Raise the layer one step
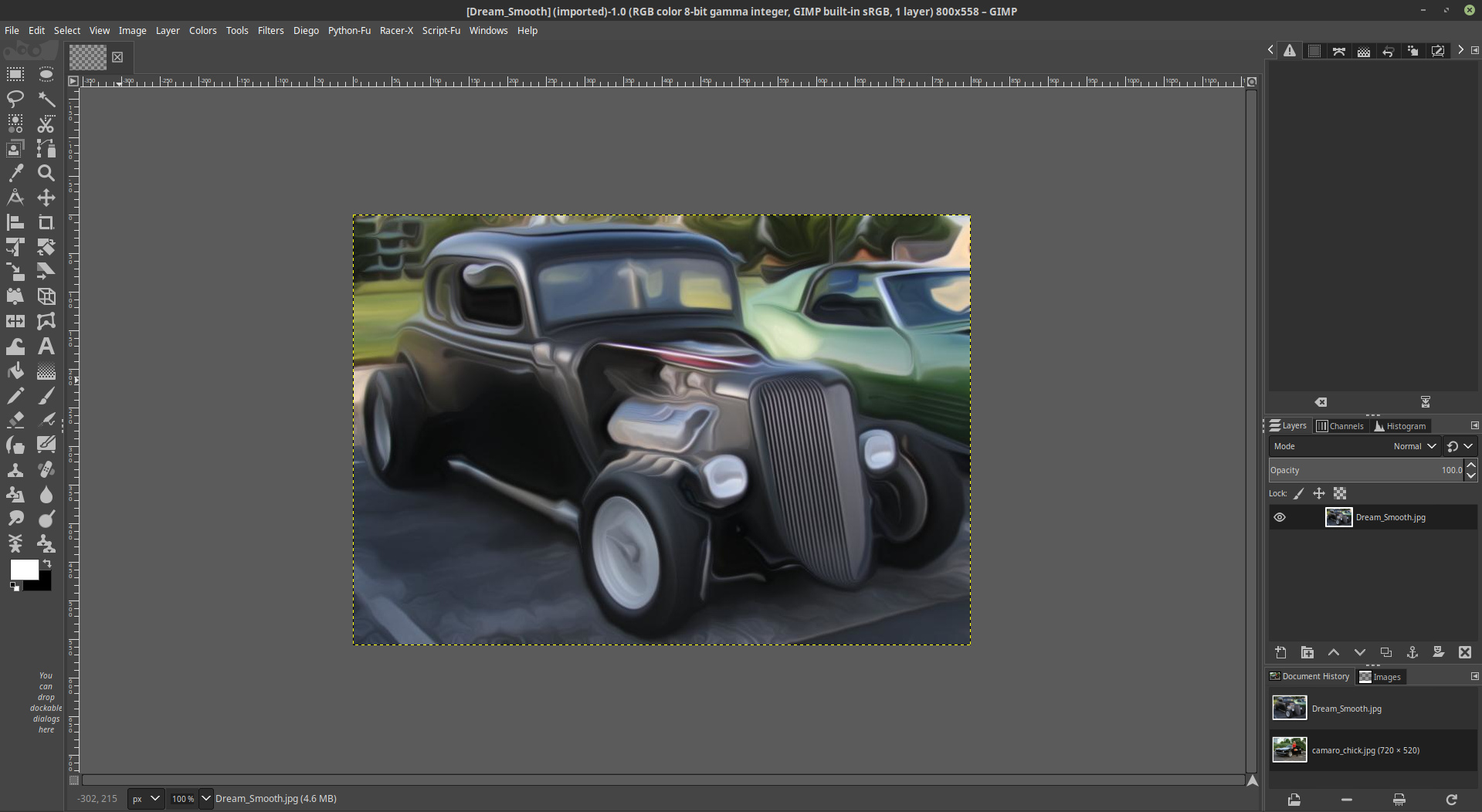The height and width of the screenshot is (812, 1482). tap(1333, 652)
